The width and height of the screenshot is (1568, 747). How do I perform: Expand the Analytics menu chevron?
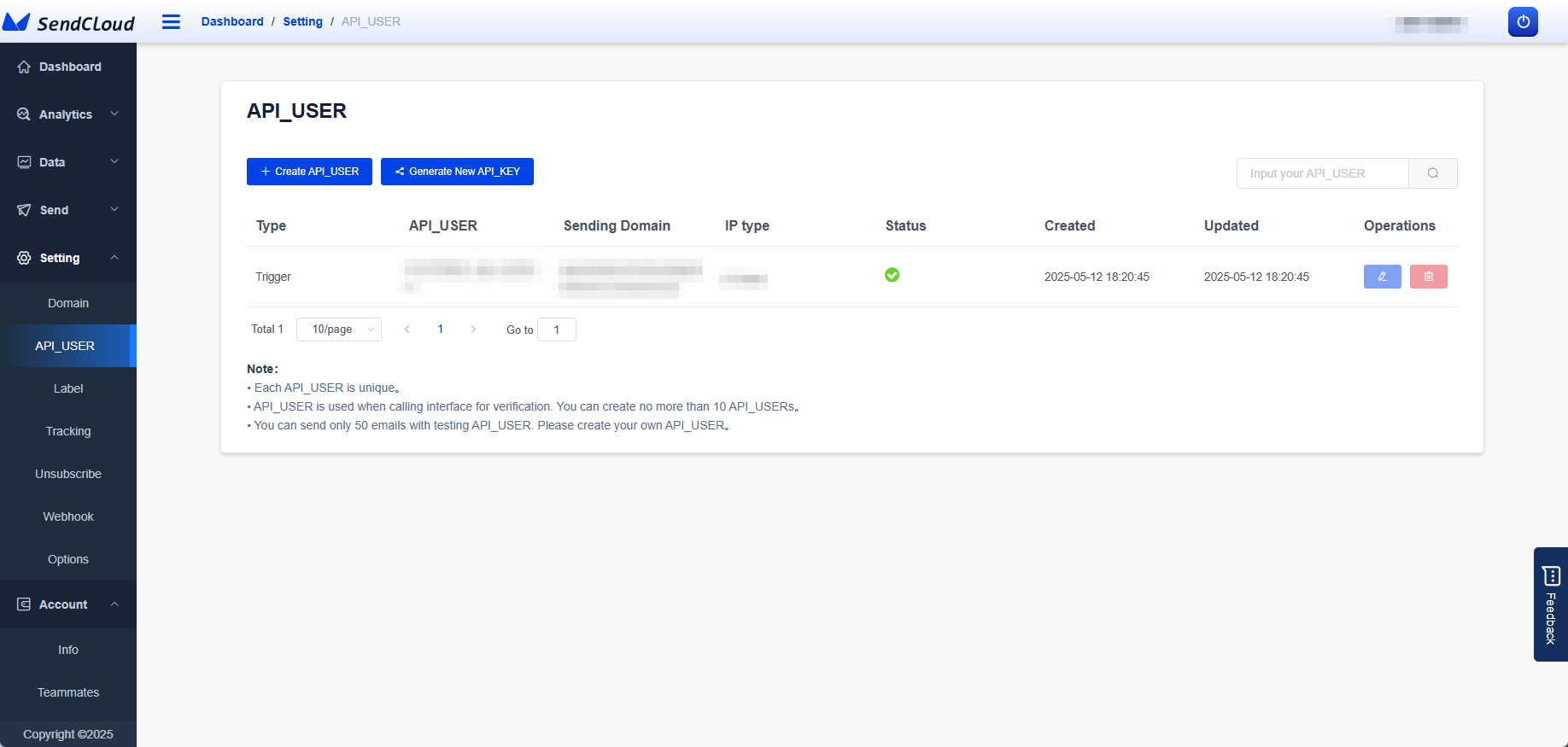coord(114,114)
